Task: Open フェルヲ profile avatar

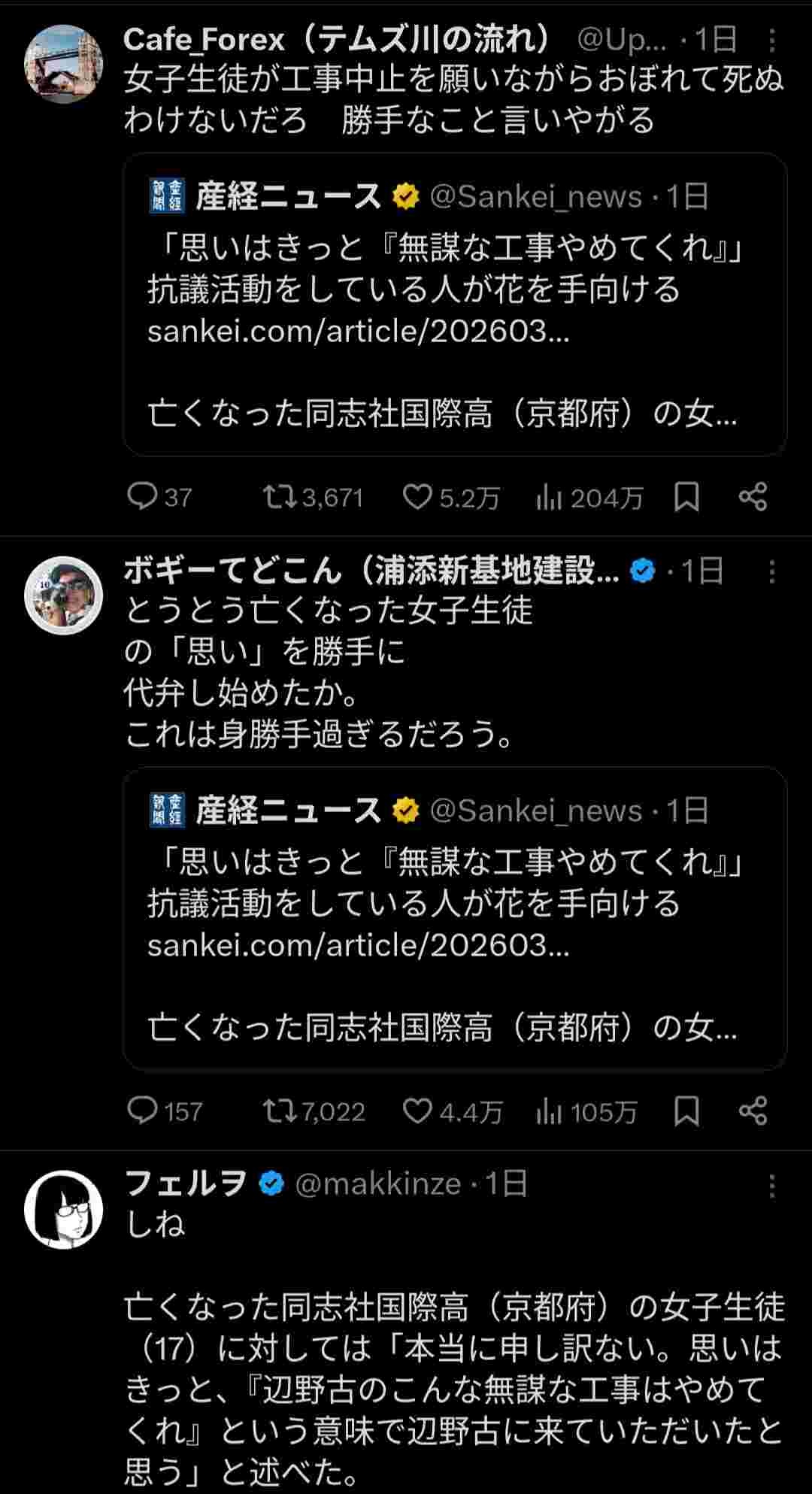Action: pos(64,1209)
